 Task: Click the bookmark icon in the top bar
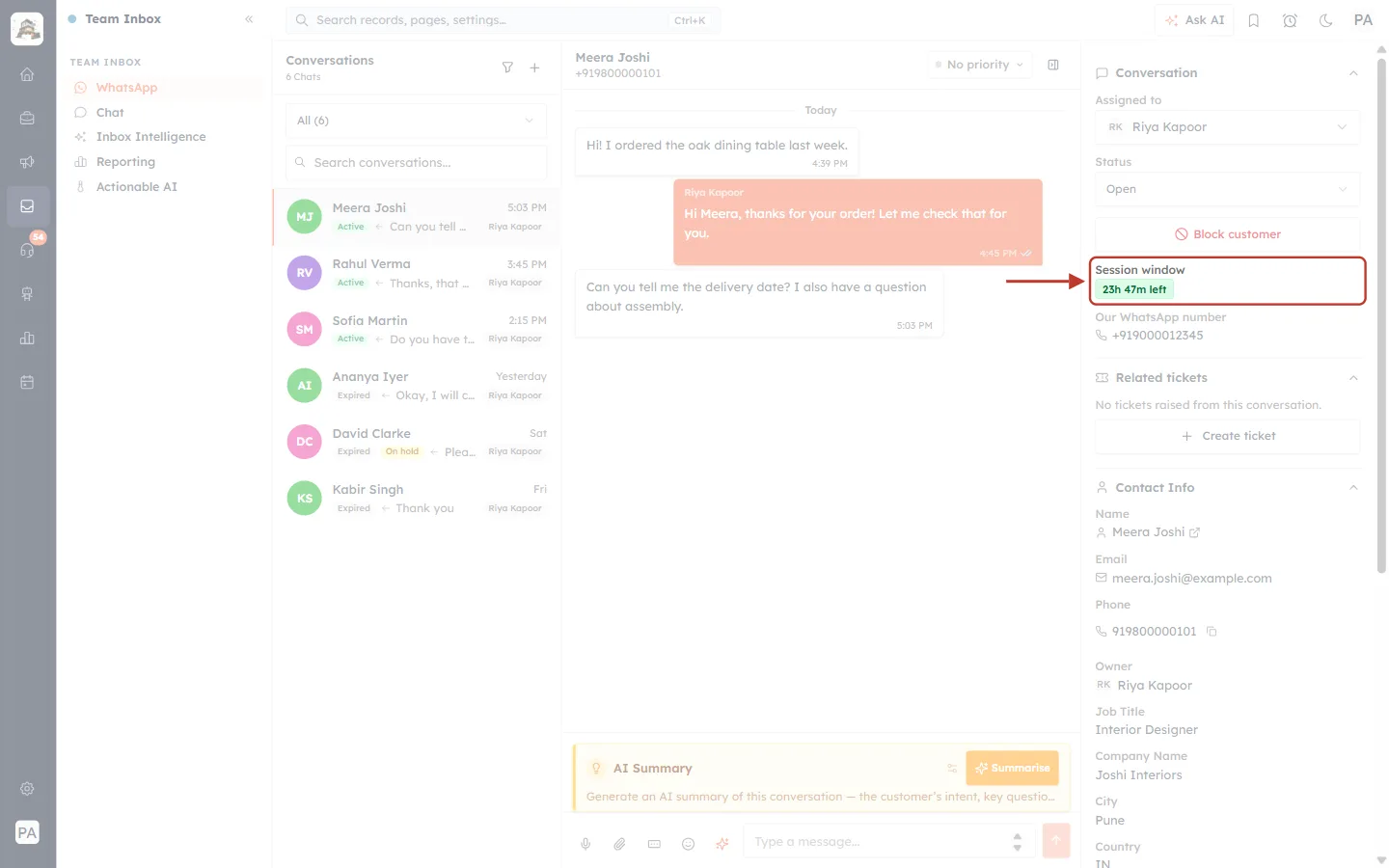[x=1254, y=20]
